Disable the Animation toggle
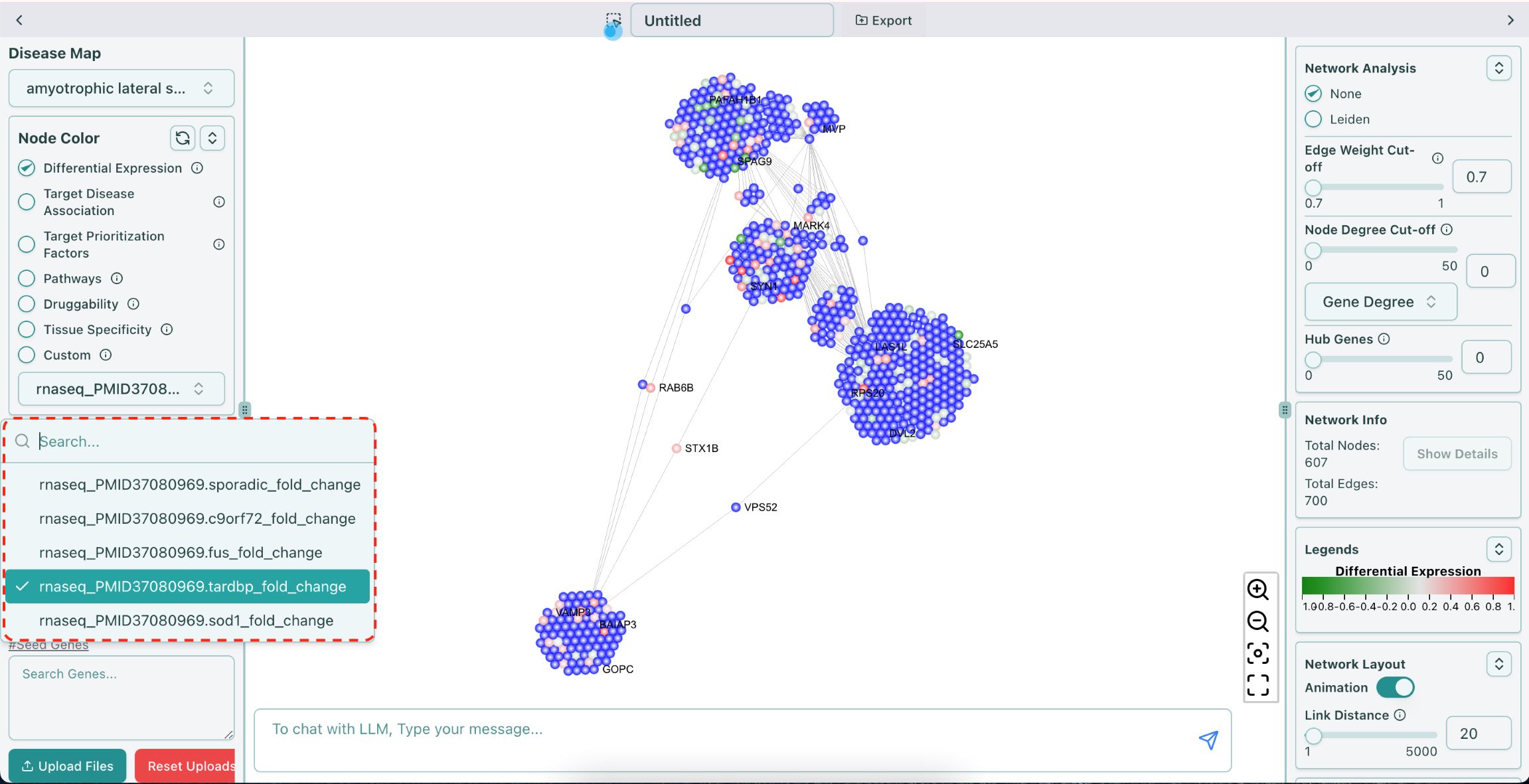The width and height of the screenshot is (1529, 784). (1396, 688)
